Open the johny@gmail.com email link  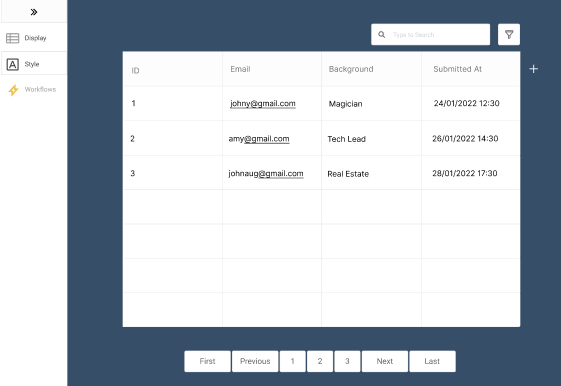(263, 104)
